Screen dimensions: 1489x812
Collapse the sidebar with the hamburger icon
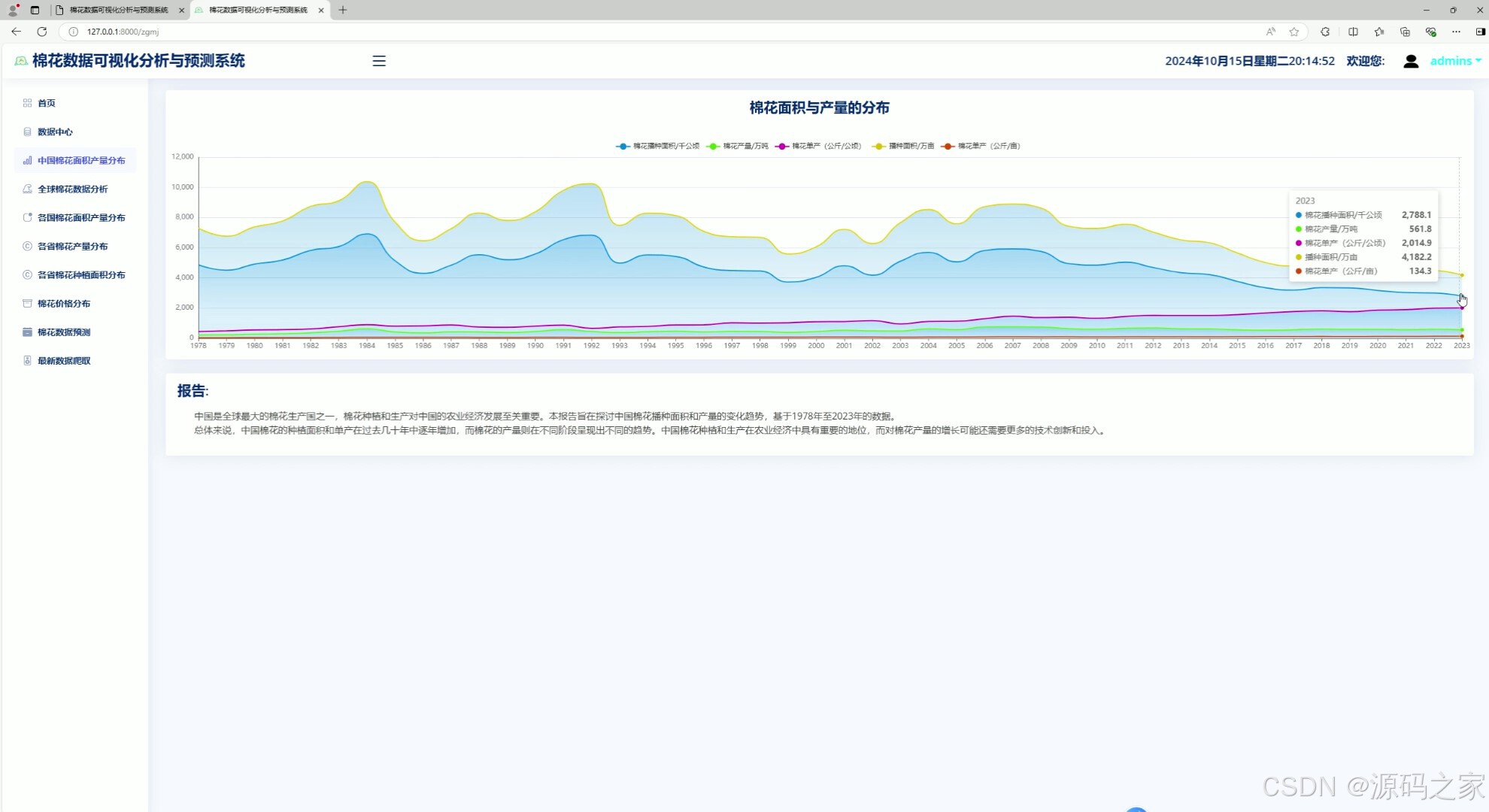(378, 61)
